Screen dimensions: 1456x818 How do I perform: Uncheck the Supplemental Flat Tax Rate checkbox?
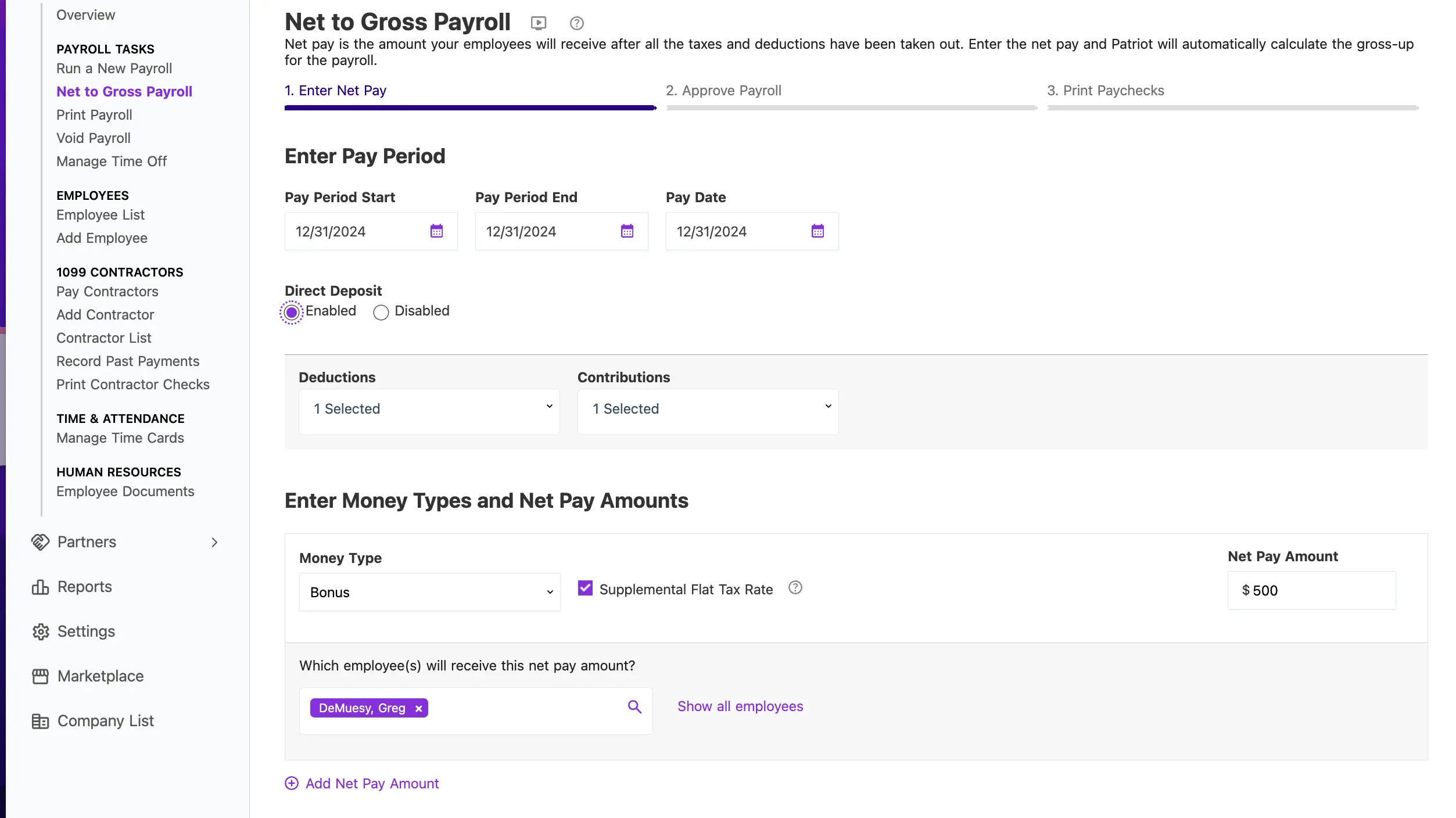pos(585,589)
